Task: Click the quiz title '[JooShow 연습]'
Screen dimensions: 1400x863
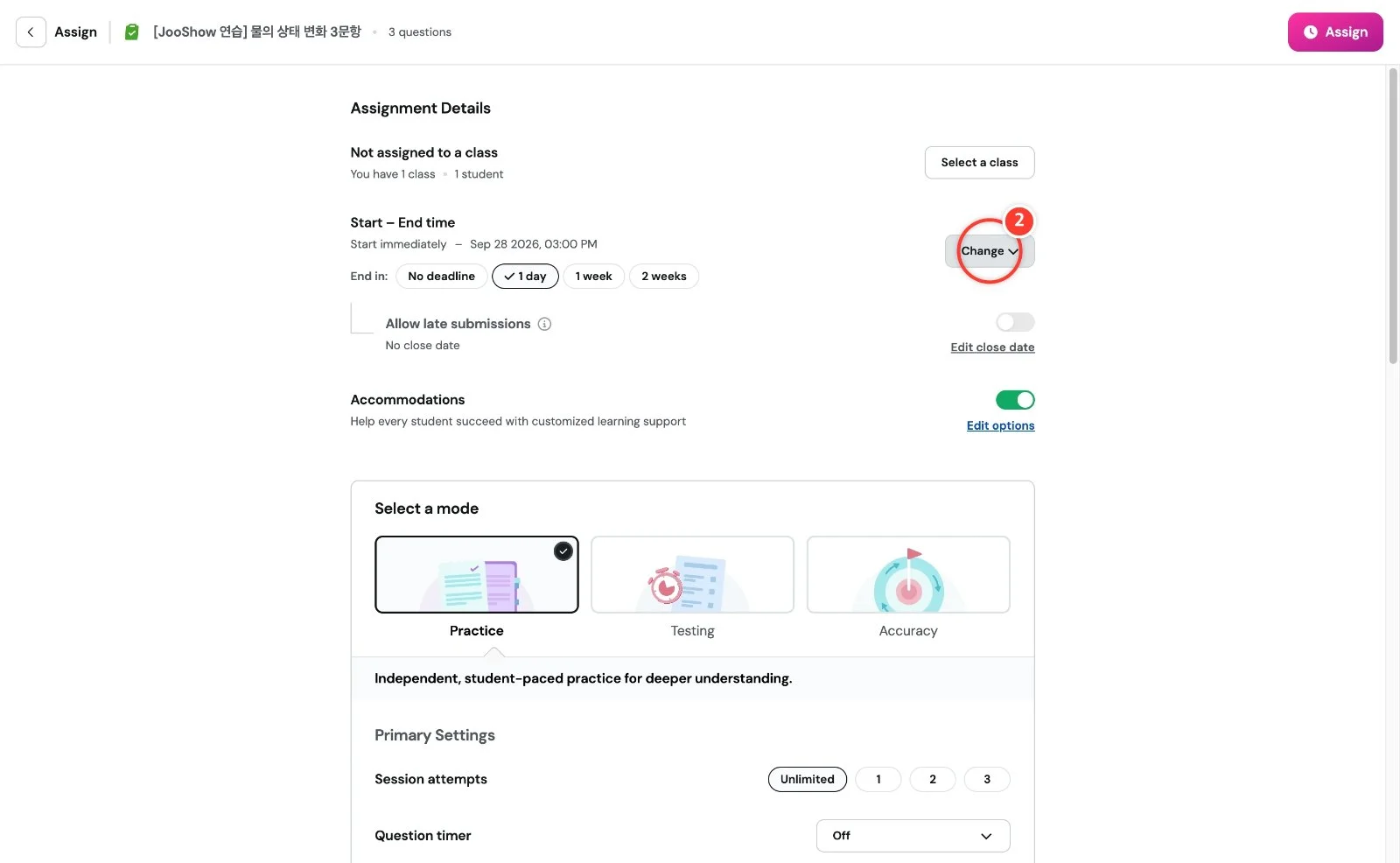Action: (256, 32)
